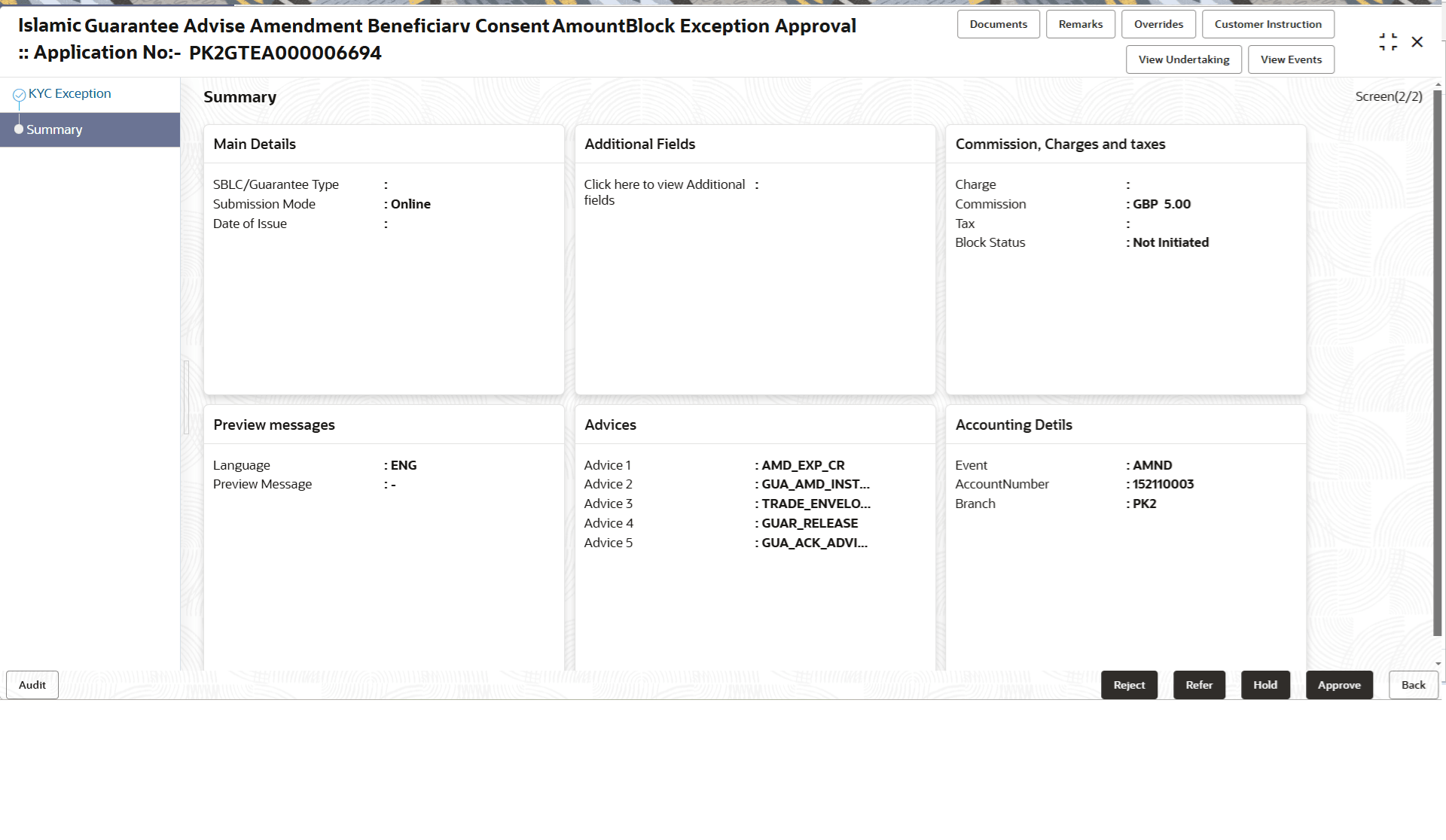Image resolution: width=1446 pixels, height=840 pixels.
Task: Approve the amendment application
Action: 1339,684
